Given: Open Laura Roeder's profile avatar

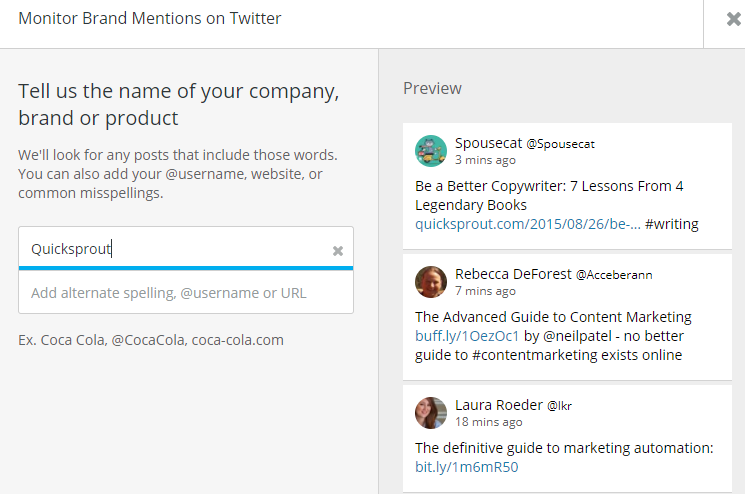Looking at the screenshot, I should click(x=431, y=413).
